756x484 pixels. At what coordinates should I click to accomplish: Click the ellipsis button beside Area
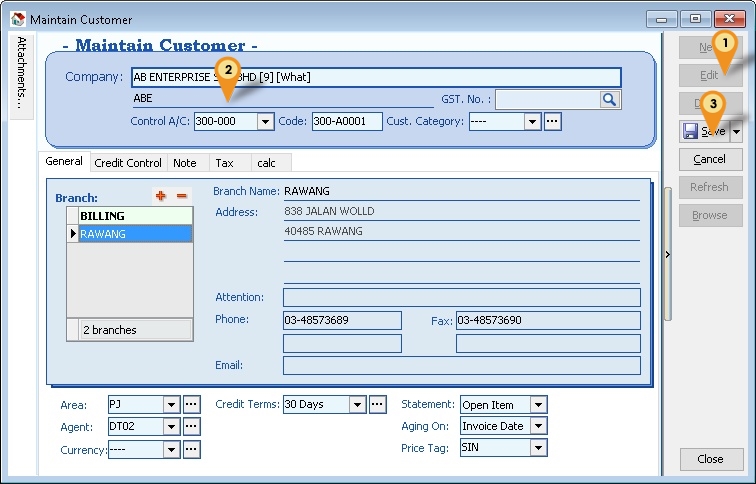pos(191,405)
